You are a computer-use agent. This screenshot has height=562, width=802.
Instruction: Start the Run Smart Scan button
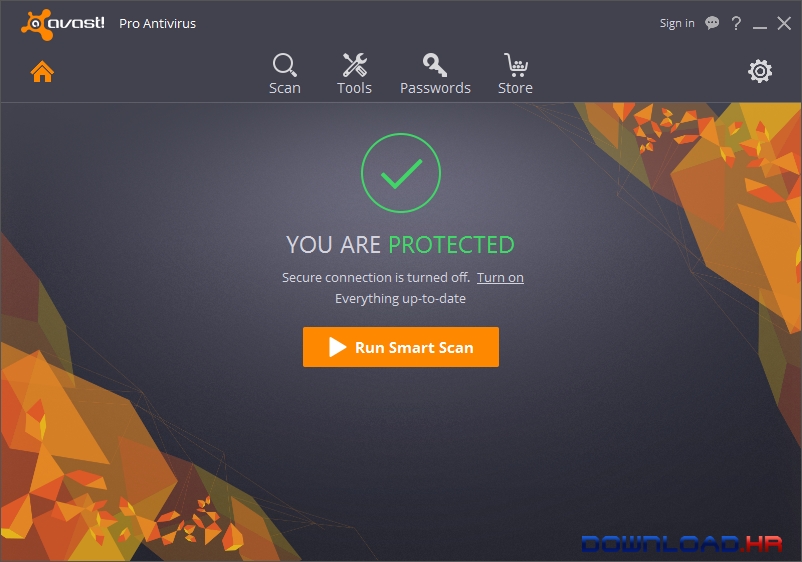(401, 347)
